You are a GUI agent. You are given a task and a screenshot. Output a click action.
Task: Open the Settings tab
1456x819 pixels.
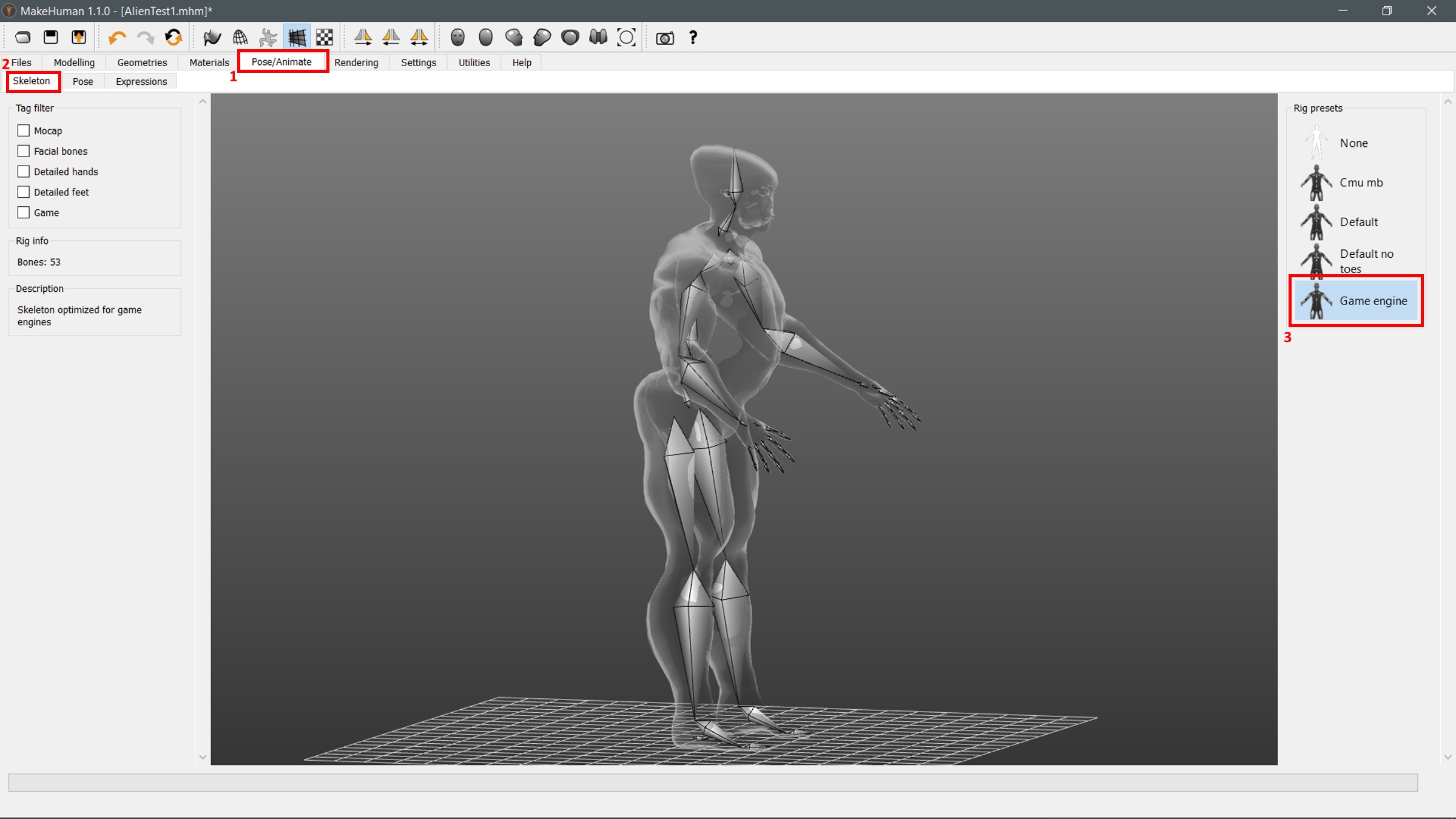pyautogui.click(x=419, y=62)
